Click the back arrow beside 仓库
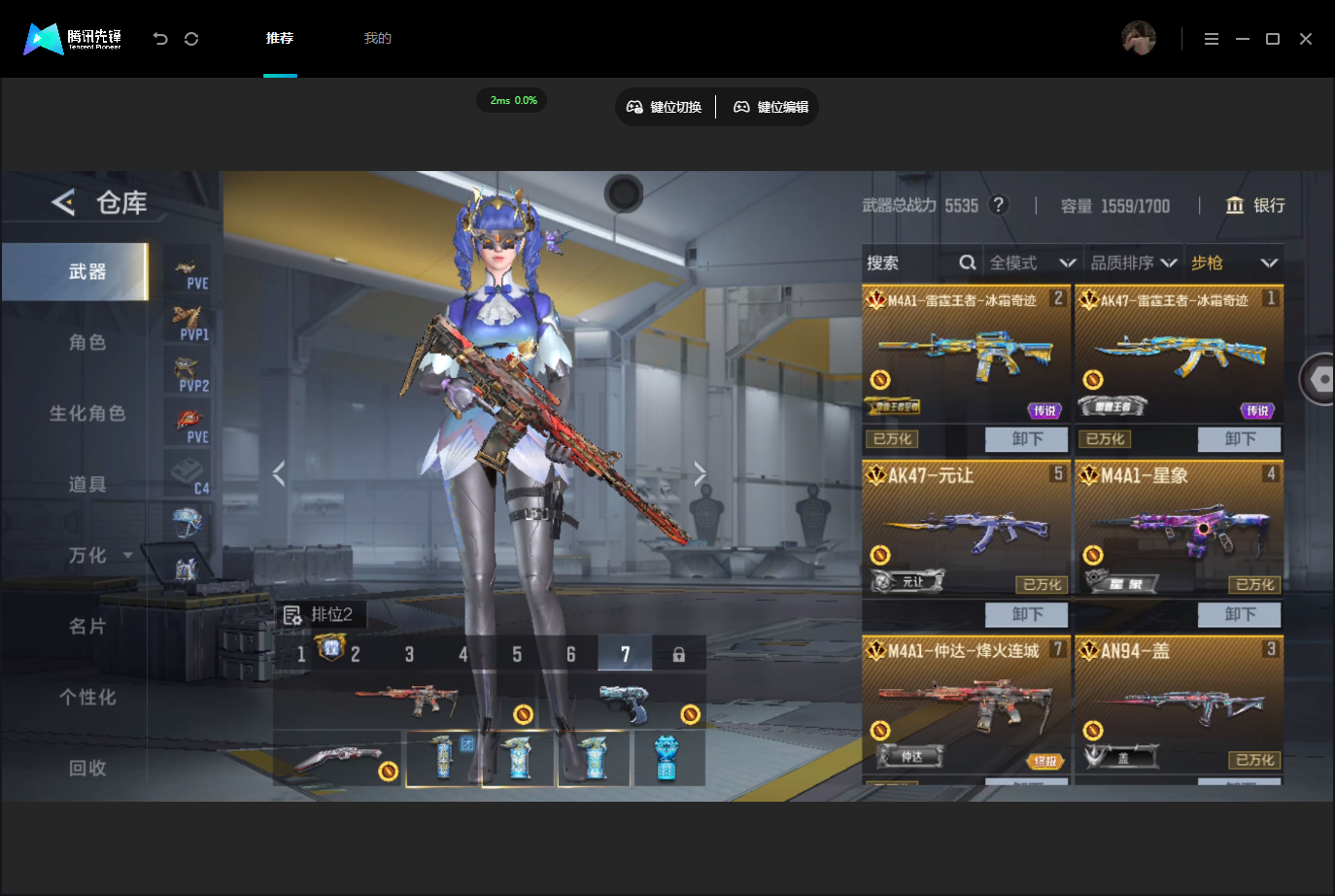The image size is (1335, 896). pyautogui.click(x=63, y=202)
